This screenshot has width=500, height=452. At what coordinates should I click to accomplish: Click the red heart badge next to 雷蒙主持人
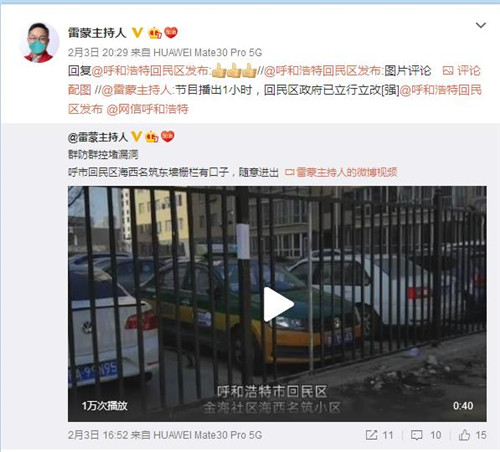tap(171, 32)
